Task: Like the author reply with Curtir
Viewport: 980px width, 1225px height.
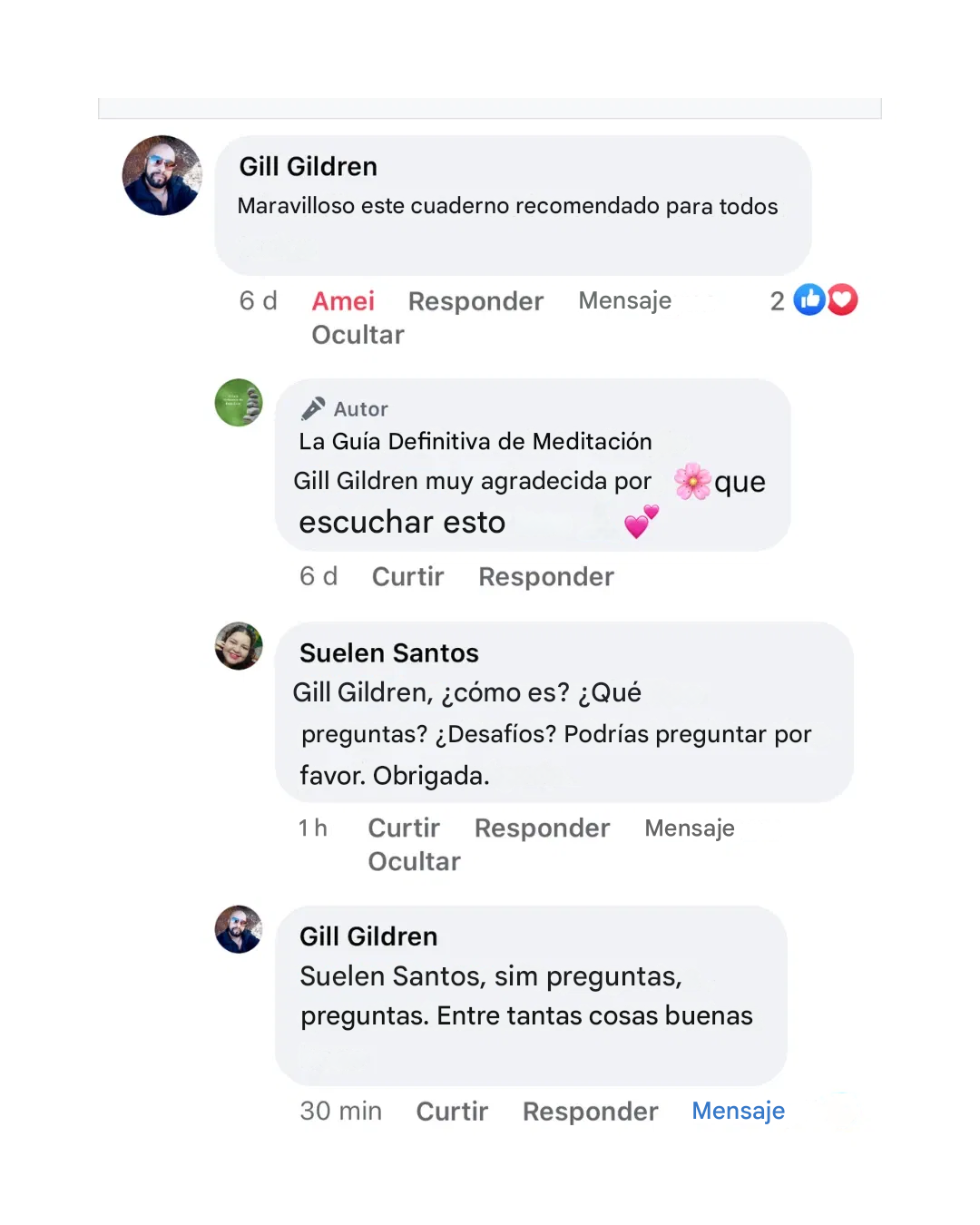Action: [407, 576]
